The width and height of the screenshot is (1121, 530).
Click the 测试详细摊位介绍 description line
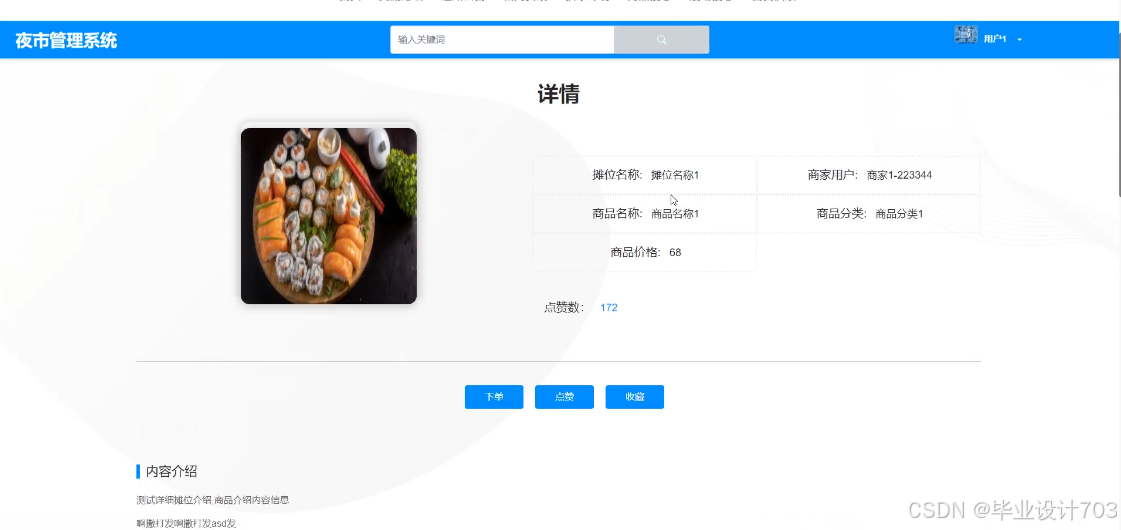(x=213, y=500)
